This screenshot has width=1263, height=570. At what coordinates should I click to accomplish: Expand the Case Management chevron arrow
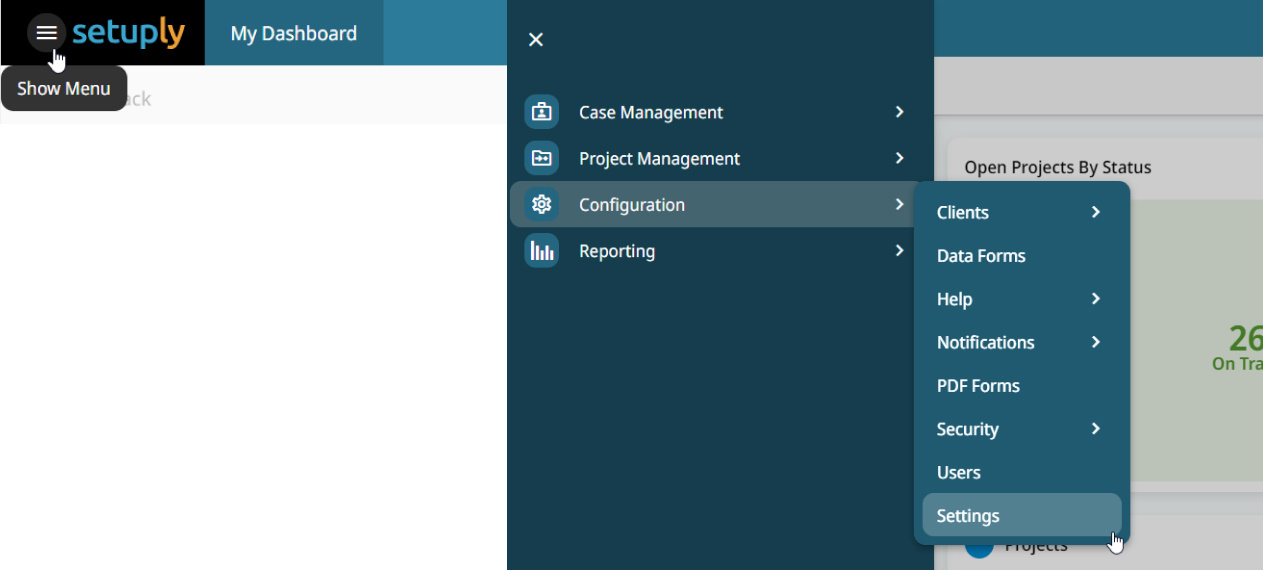[x=899, y=112]
